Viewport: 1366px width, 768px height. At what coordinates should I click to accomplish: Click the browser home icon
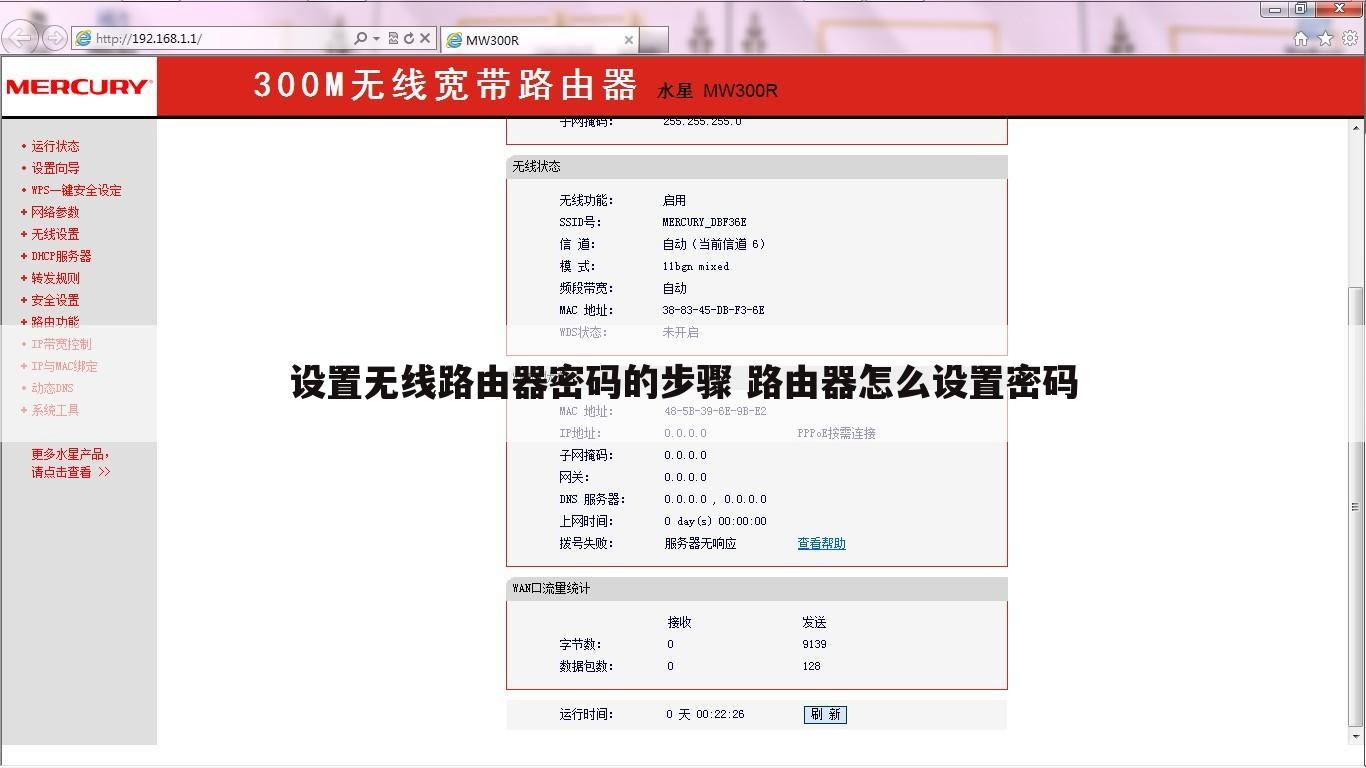(x=1300, y=39)
